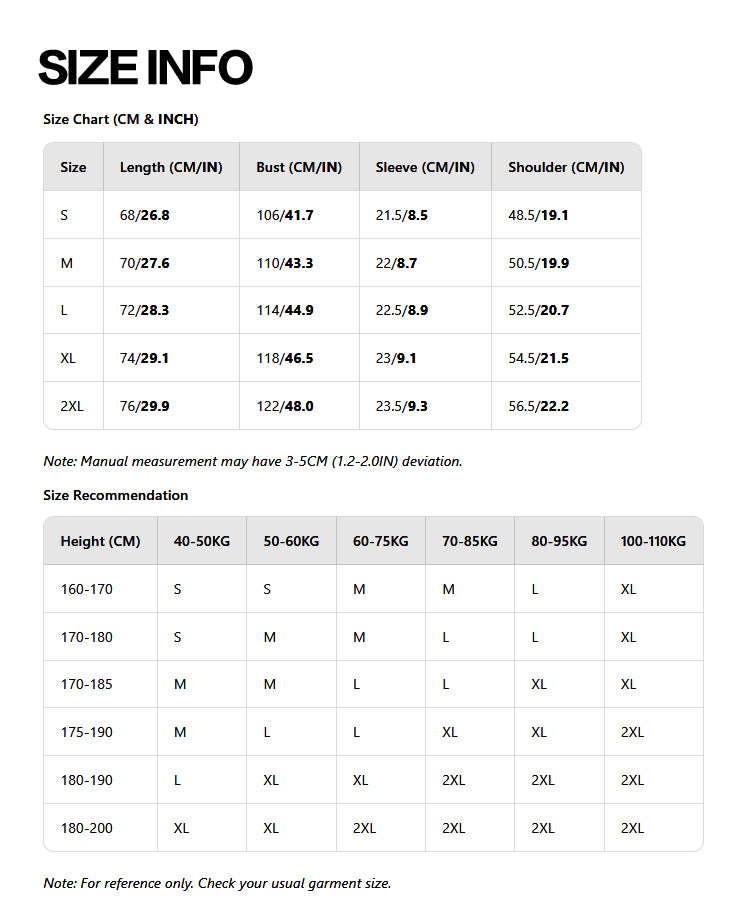Screen dimensions: 750x904
Task: Click the 'For reference only' note
Action: pyautogui.click(x=217, y=883)
